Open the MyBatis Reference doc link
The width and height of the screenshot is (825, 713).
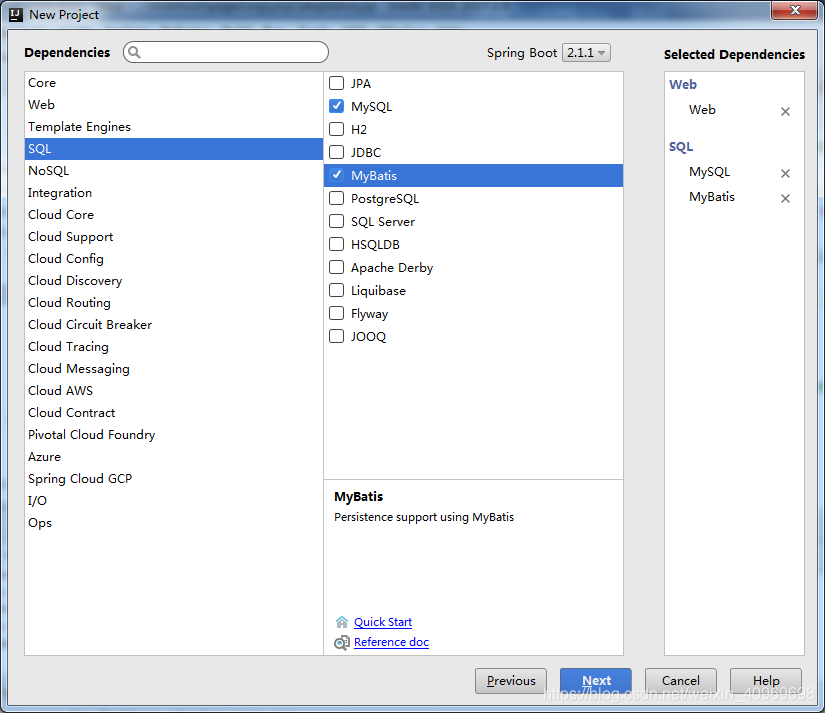391,642
